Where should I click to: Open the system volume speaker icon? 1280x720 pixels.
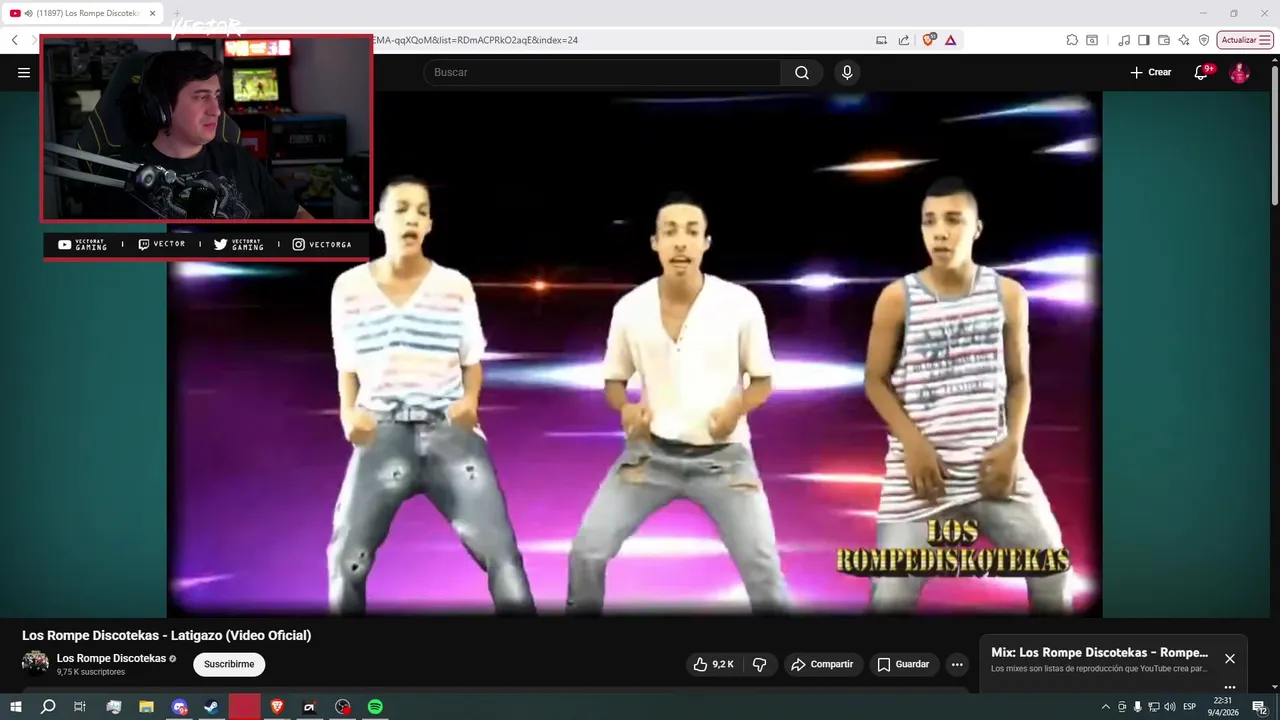tap(1170, 707)
